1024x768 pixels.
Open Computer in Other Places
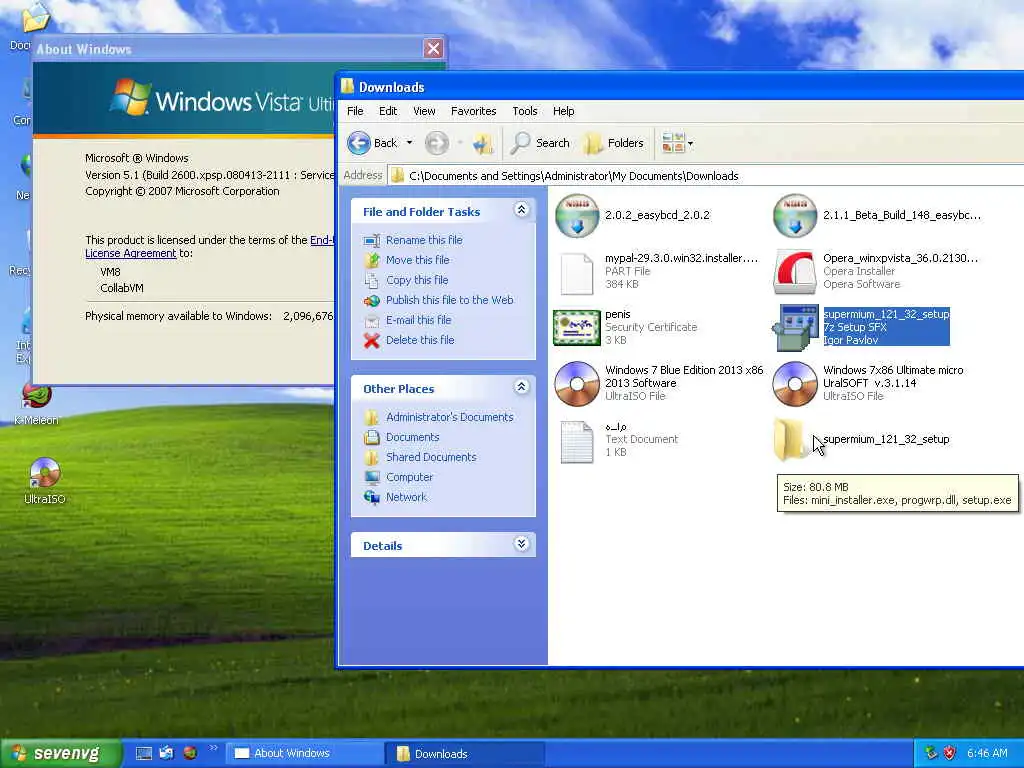click(409, 477)
